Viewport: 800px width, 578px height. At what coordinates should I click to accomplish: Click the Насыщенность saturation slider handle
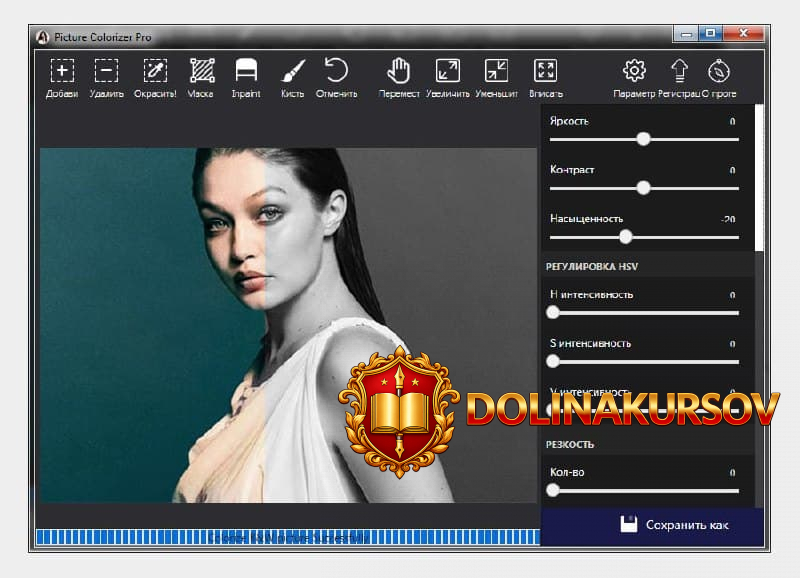coord(626,237)
